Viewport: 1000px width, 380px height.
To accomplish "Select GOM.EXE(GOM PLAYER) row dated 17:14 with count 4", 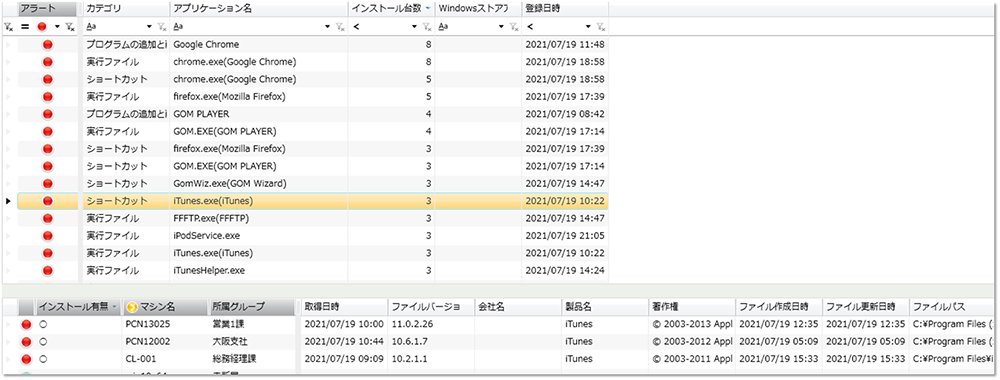I will [312, 131].
